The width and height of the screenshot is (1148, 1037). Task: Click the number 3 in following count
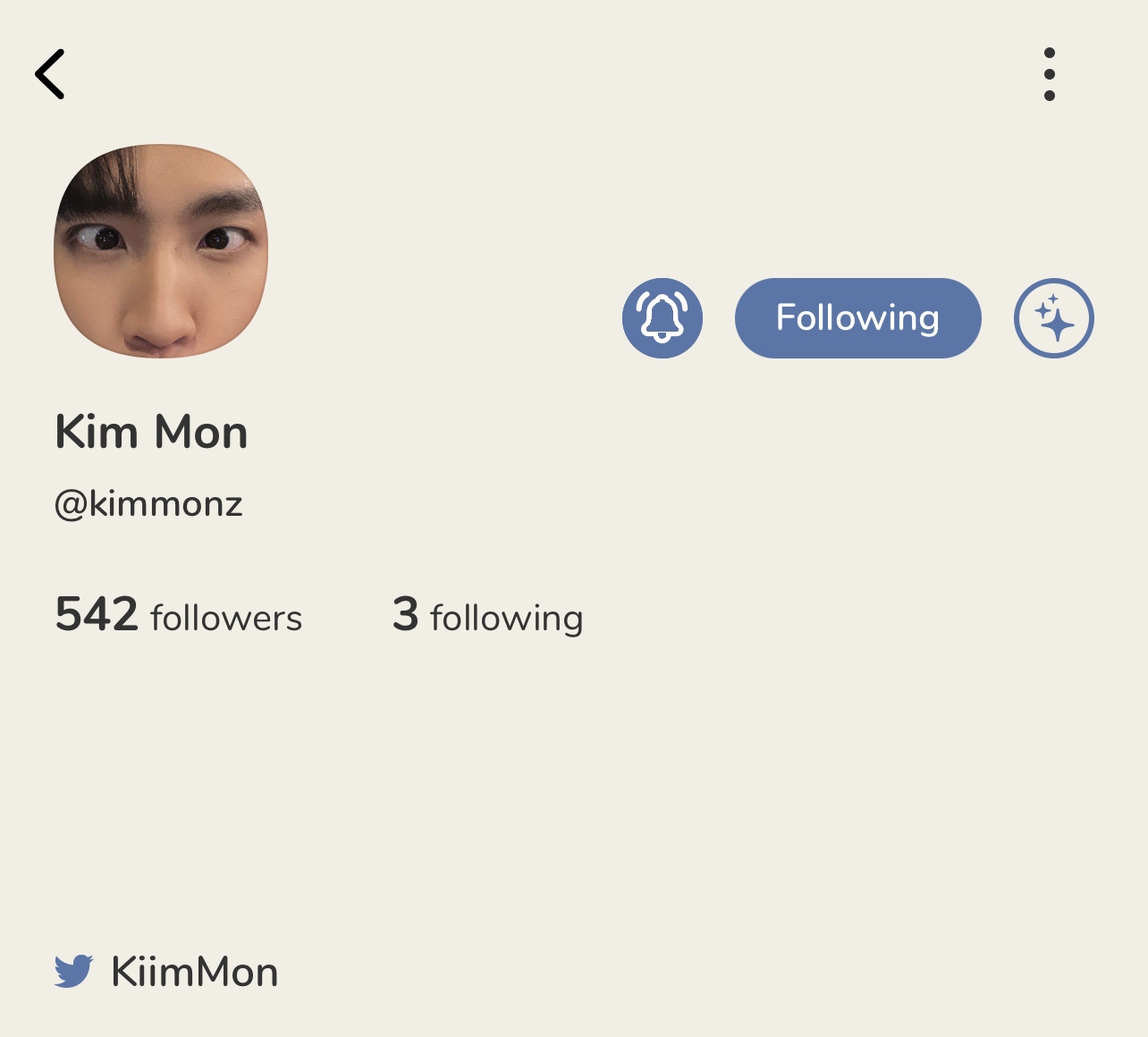[x=405, y=614]
